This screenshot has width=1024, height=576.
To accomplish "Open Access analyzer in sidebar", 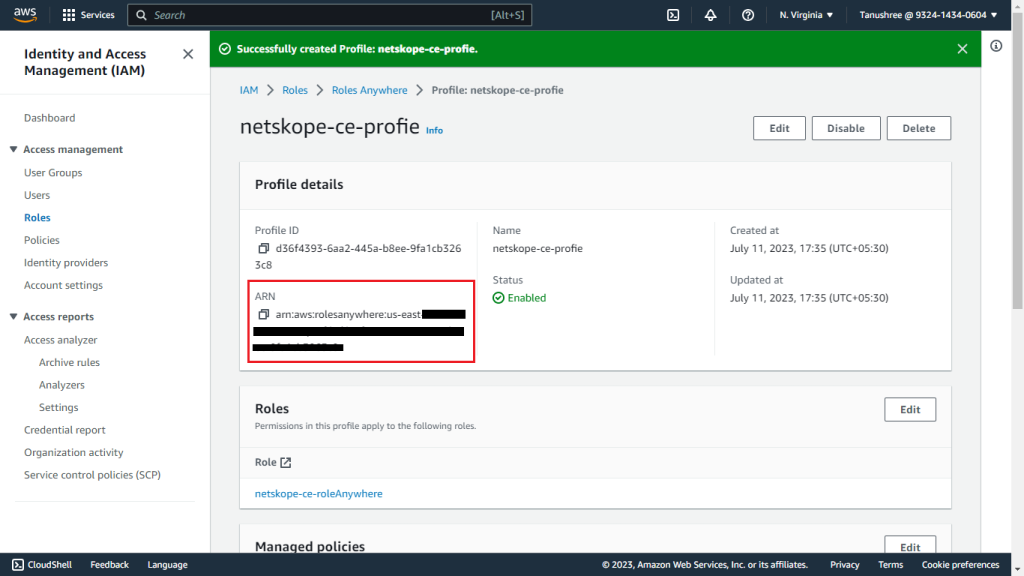I will [x=61, y=340].
